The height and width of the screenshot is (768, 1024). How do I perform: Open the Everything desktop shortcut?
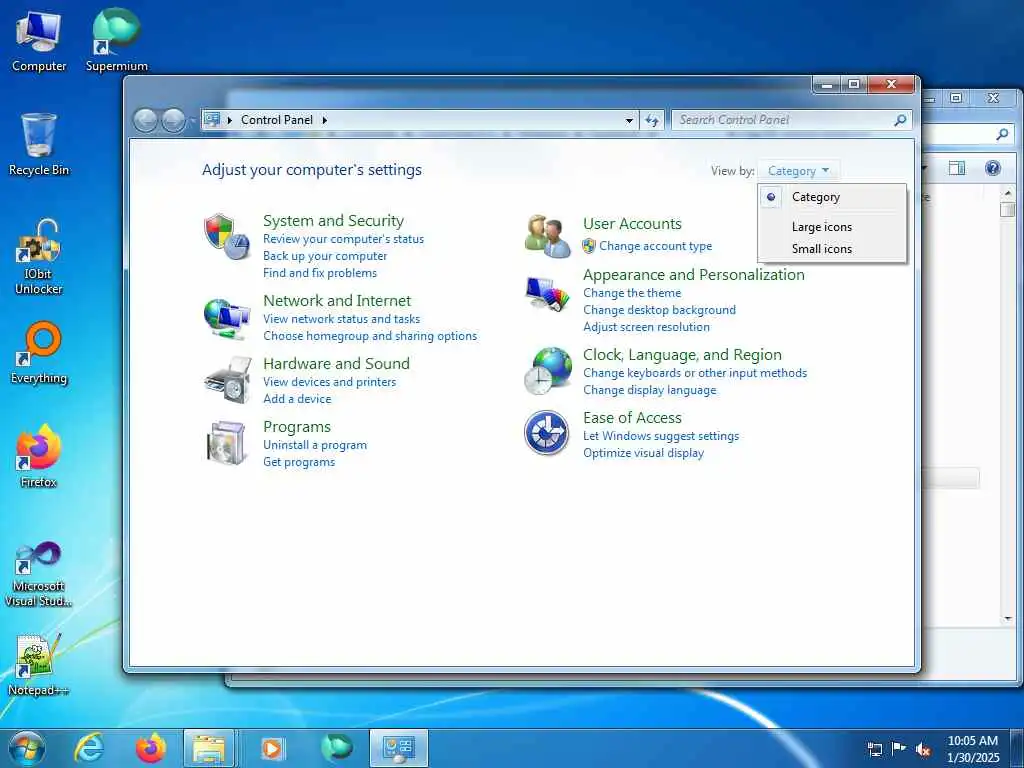click(39, 353)
